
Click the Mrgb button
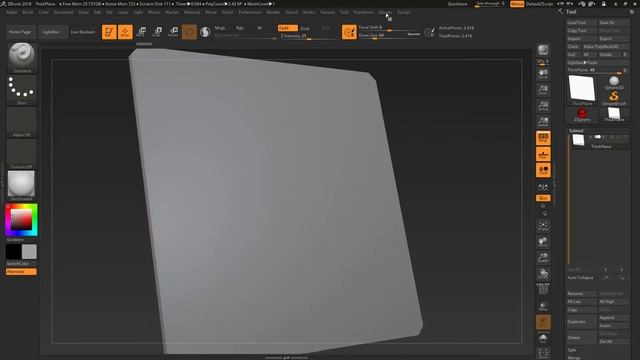pos(220,28)
